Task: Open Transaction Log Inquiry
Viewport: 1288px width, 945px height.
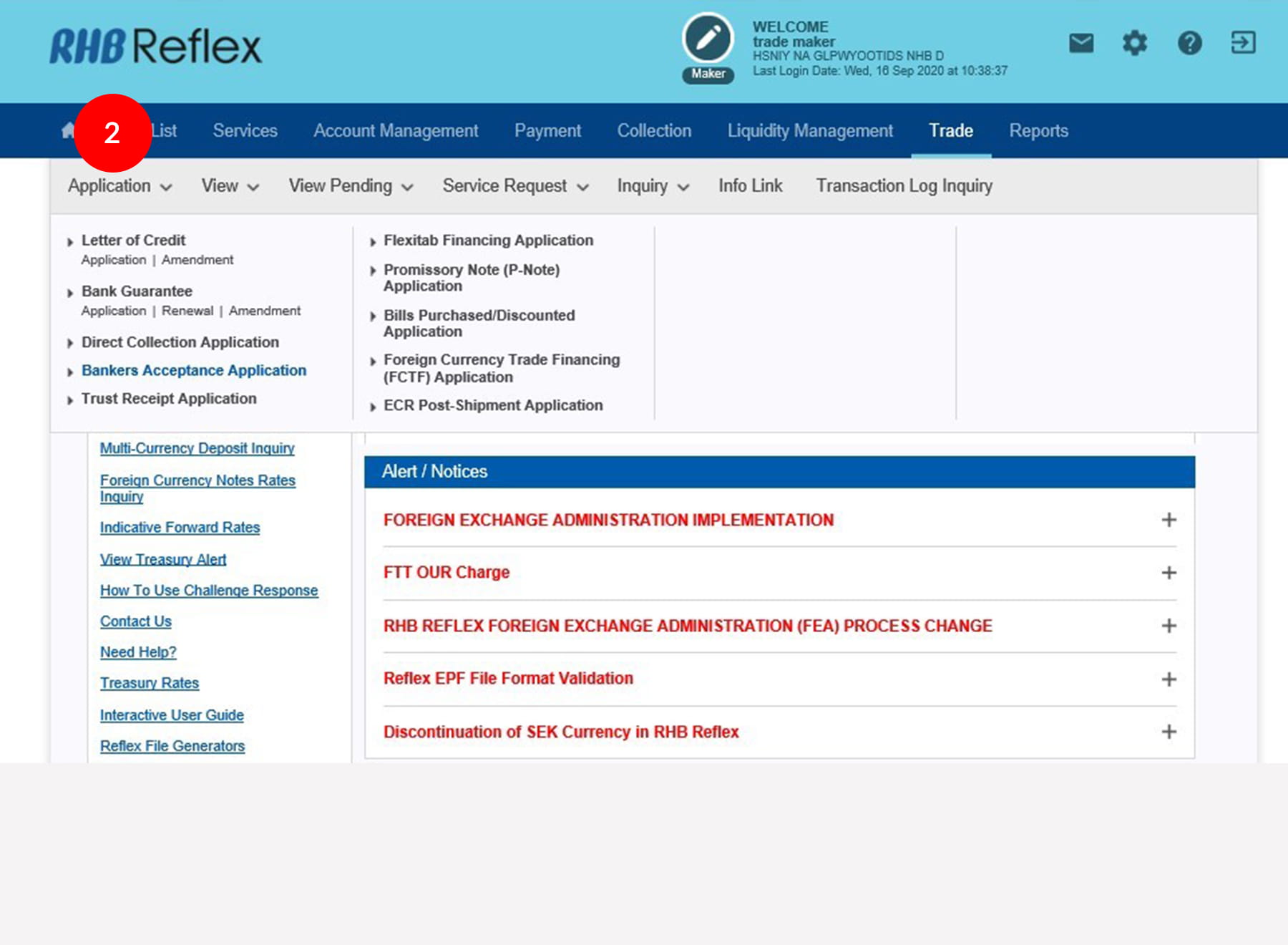Action: coord(904,186)
